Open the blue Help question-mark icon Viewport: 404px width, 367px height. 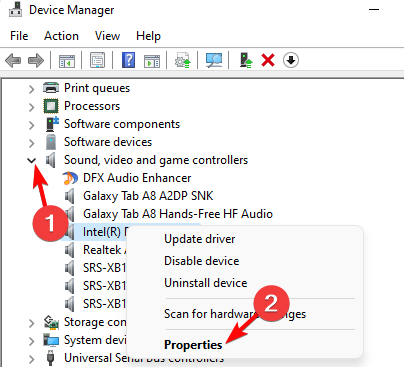[129, 60]
